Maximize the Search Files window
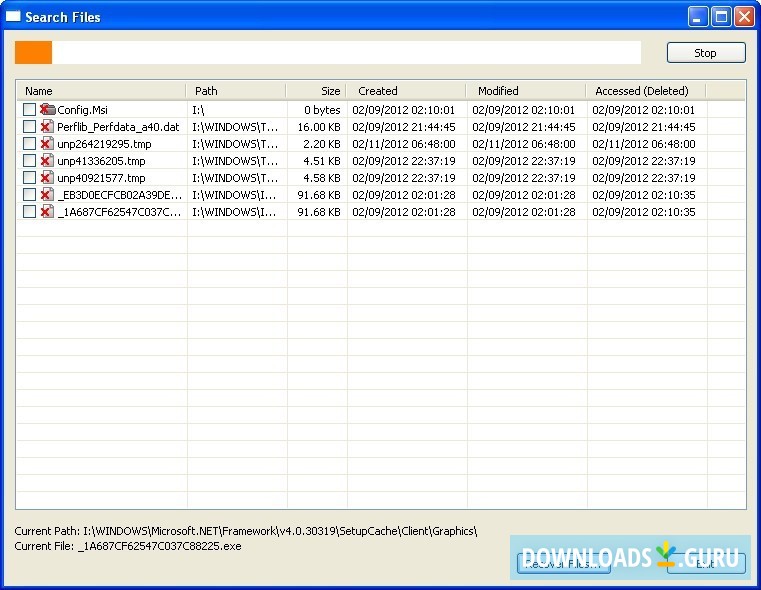Image resolution: width=761 pixels, height=590 pixels. tap(721, 17)
